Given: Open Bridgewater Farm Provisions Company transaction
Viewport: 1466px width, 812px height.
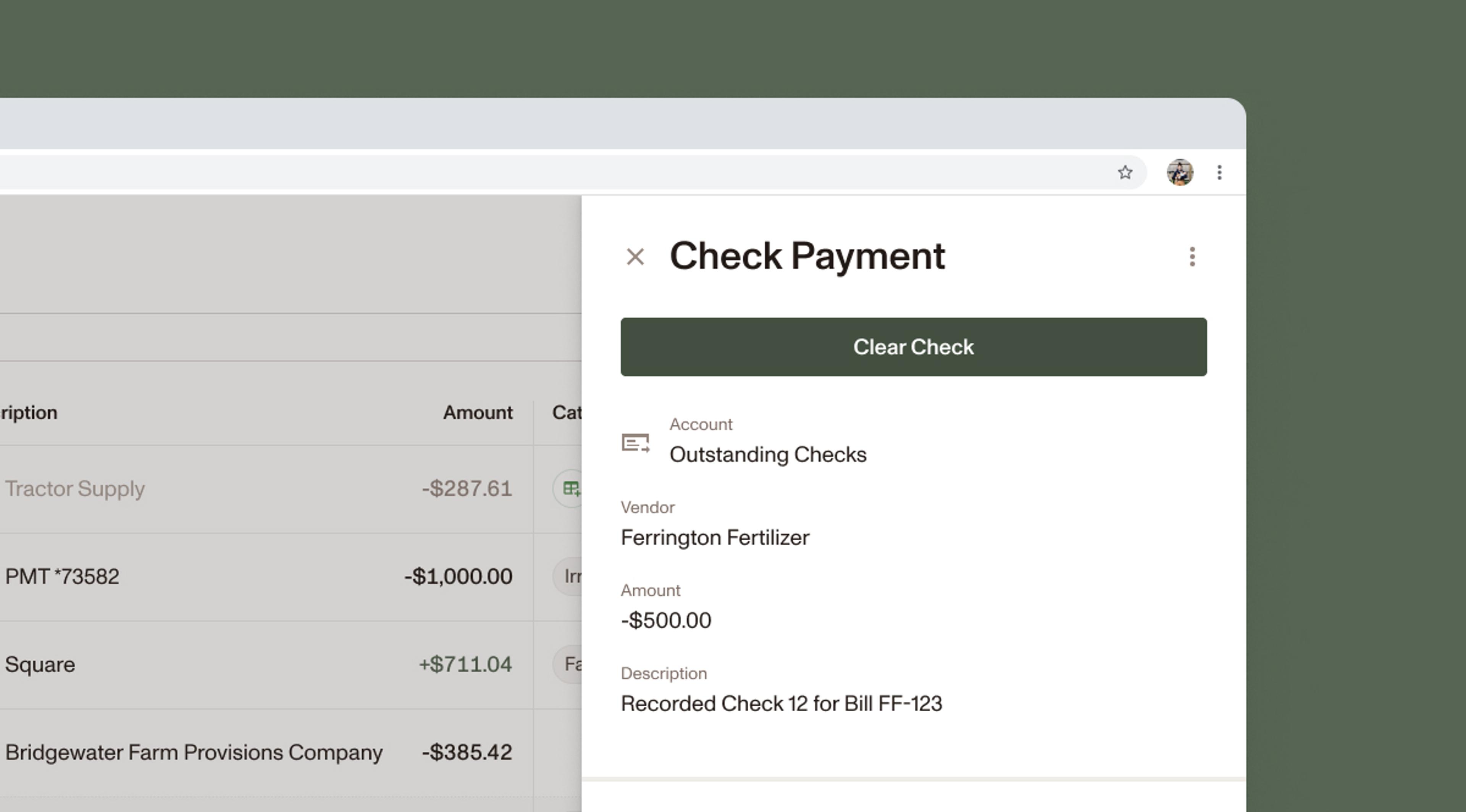Looking at the screenshot, I should click(x=194, y=752).
